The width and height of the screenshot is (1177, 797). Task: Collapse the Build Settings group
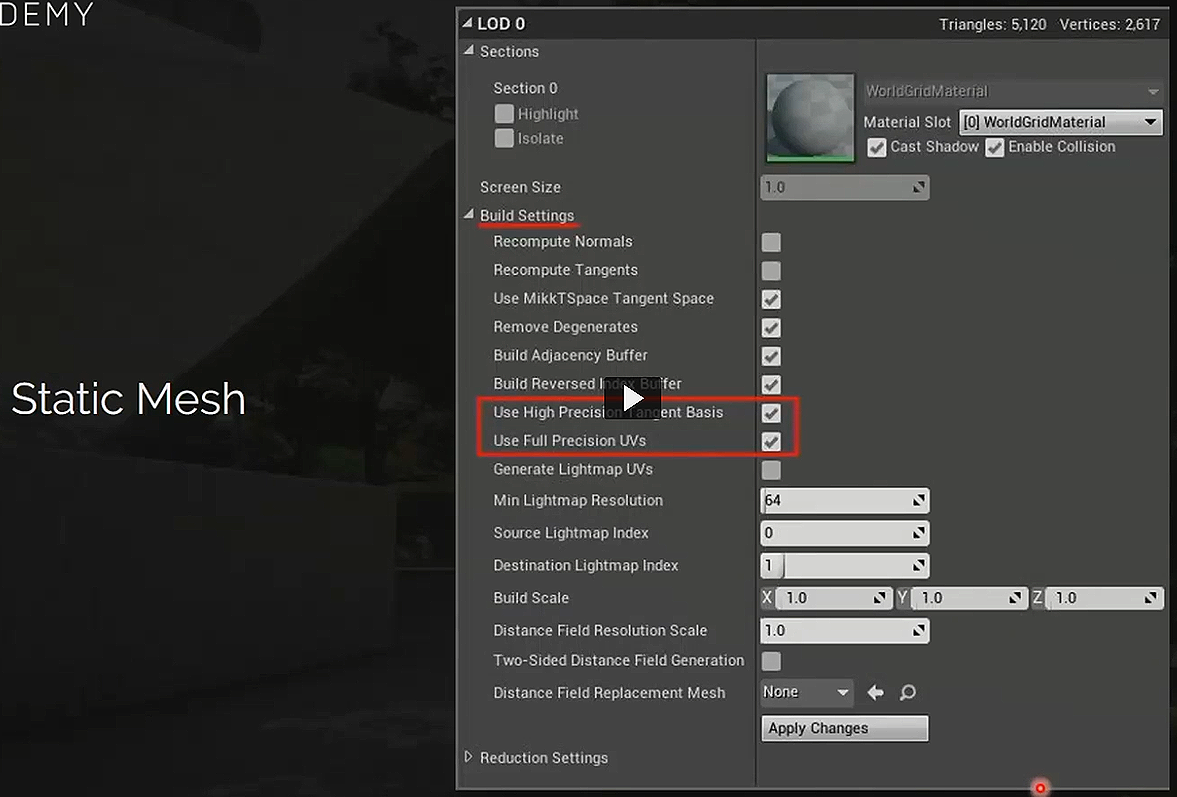coord(468,215)
